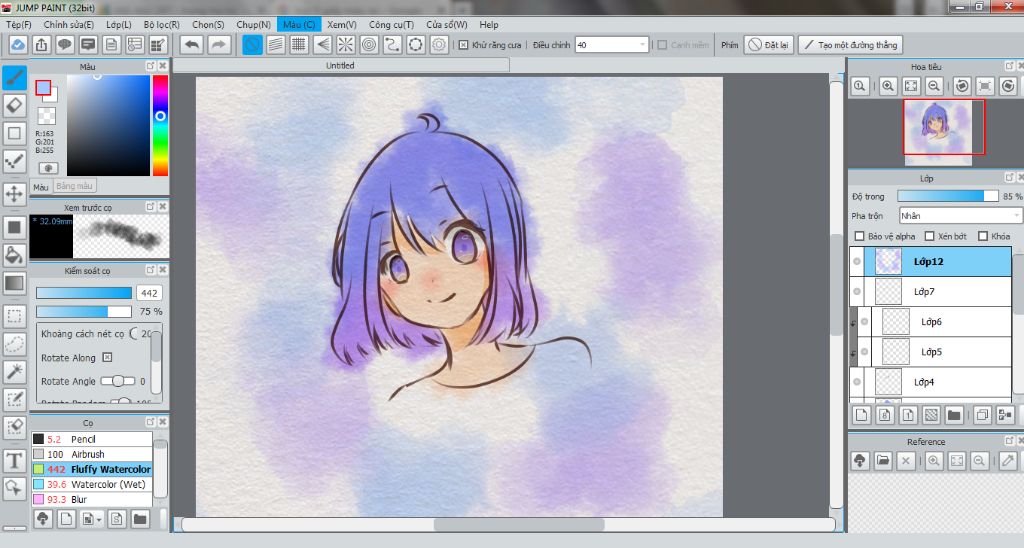The image size is (1024, 548).
Task: Click Tạo một đường thẳng button
Action: point(850,45)
